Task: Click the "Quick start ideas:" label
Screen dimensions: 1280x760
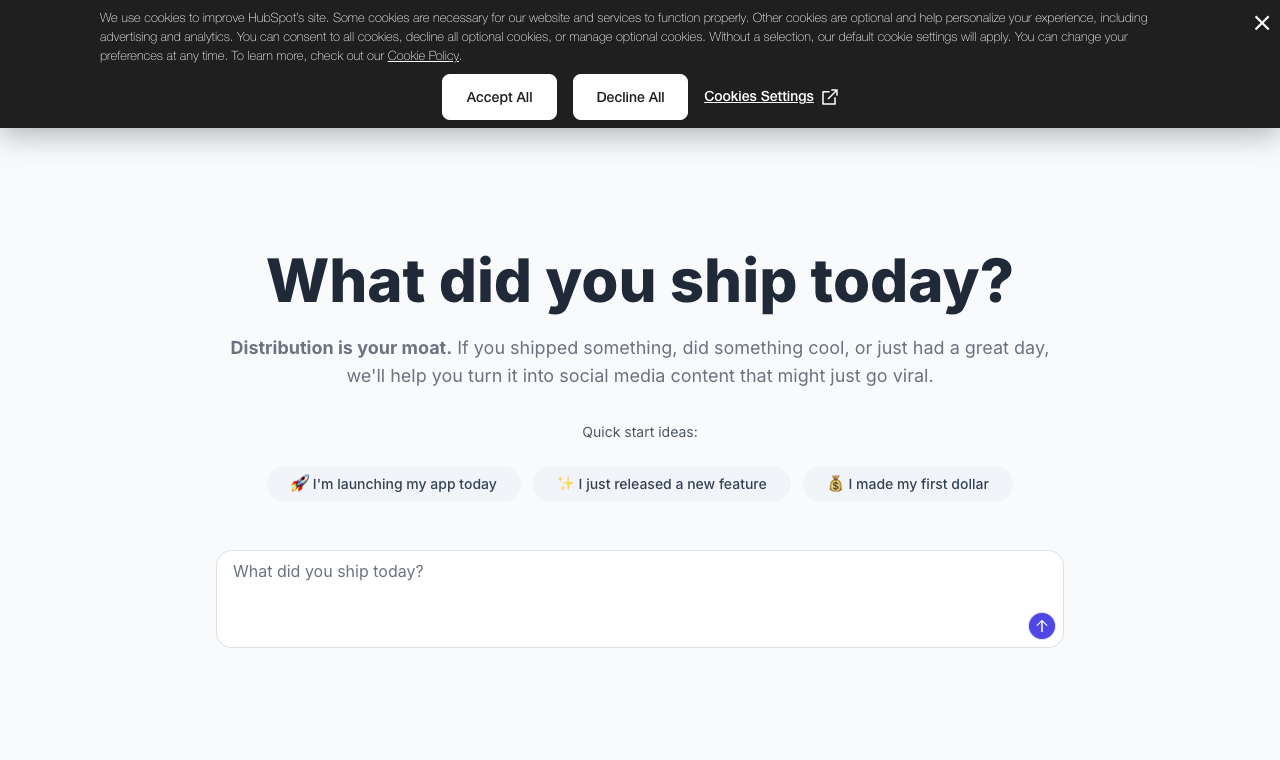Action: (640, 432)
